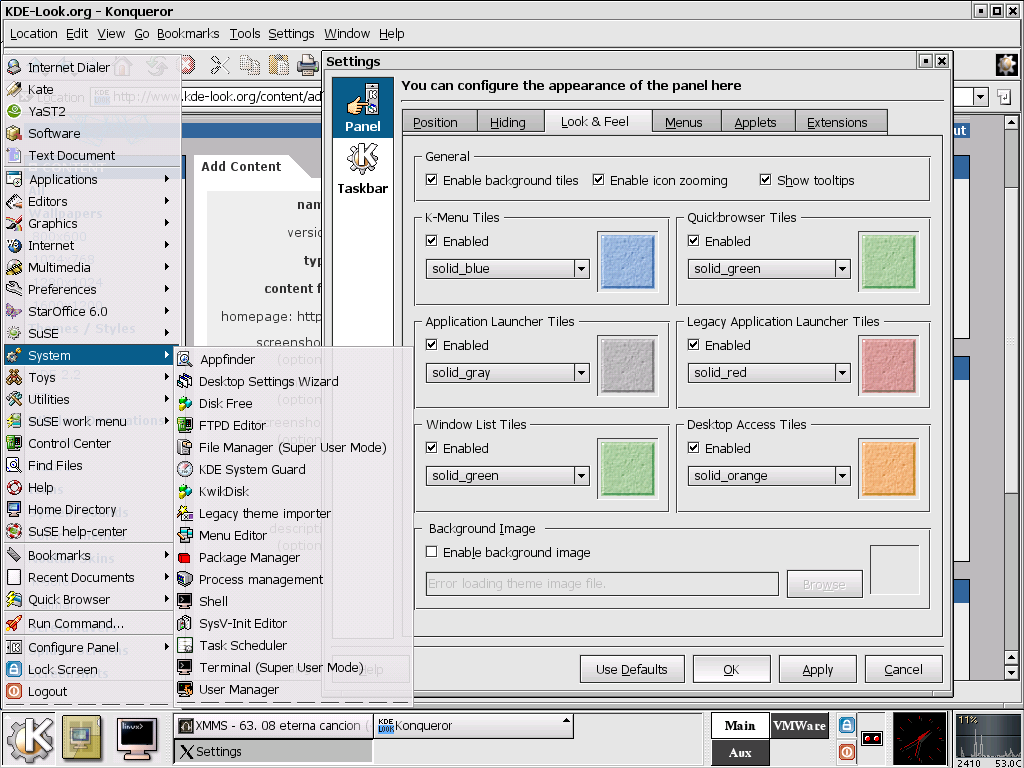The image size is (1024, 768).
Task: Switch to the Menus tab
Action: pos(684,122)
